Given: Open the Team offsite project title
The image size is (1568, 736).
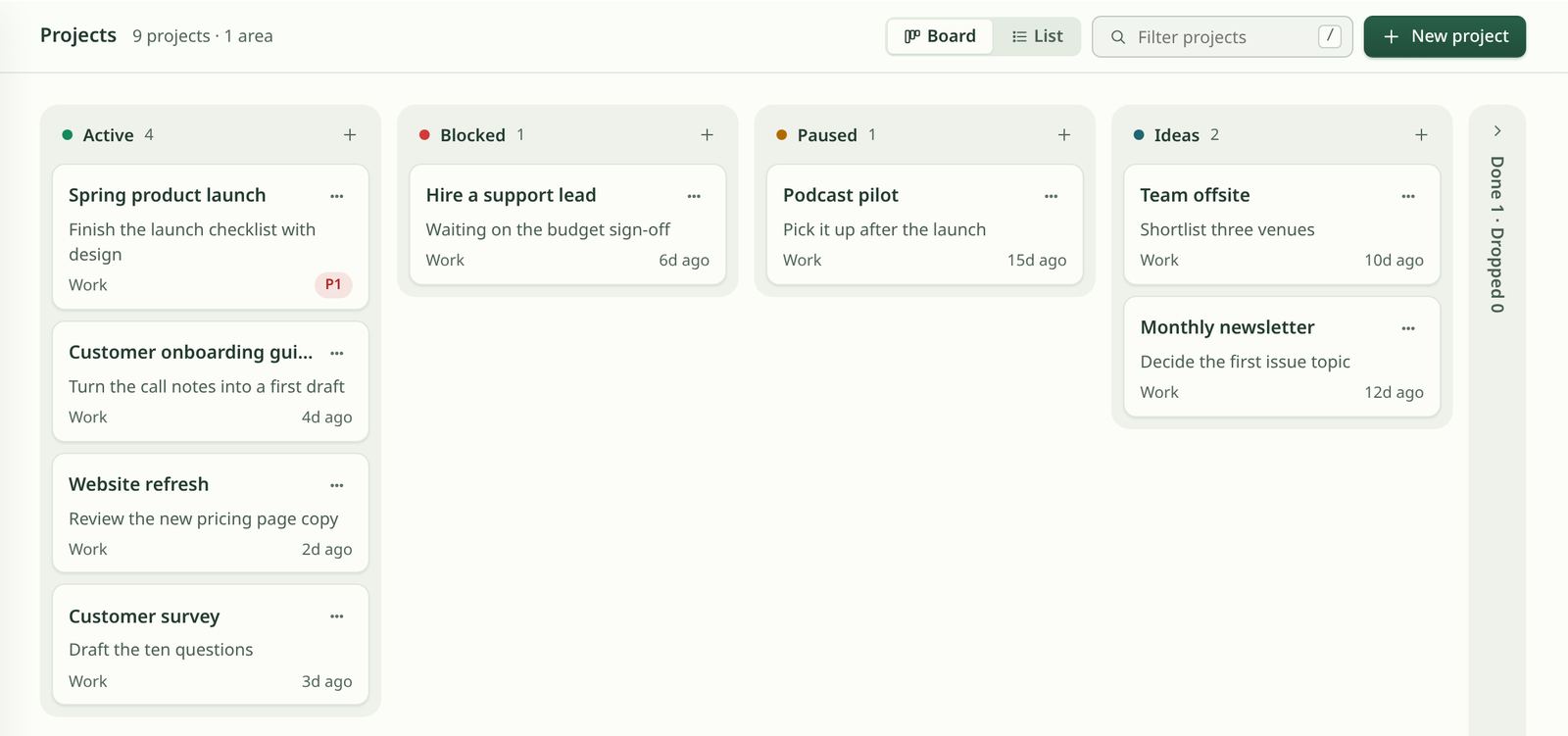Looking at the screenshot, I should coord(1195,195).
